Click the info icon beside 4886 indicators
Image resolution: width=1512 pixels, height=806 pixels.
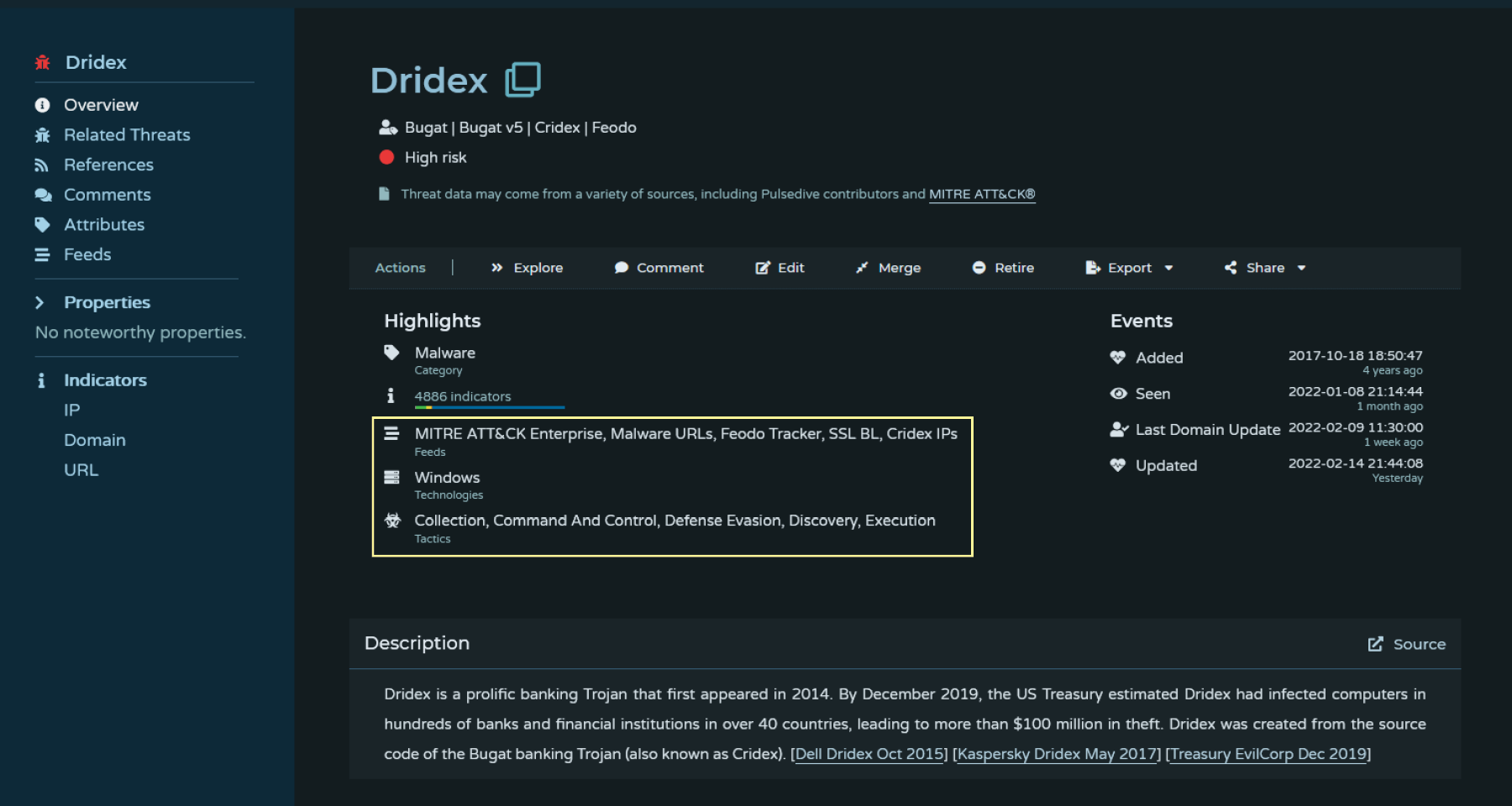point(391,395)
